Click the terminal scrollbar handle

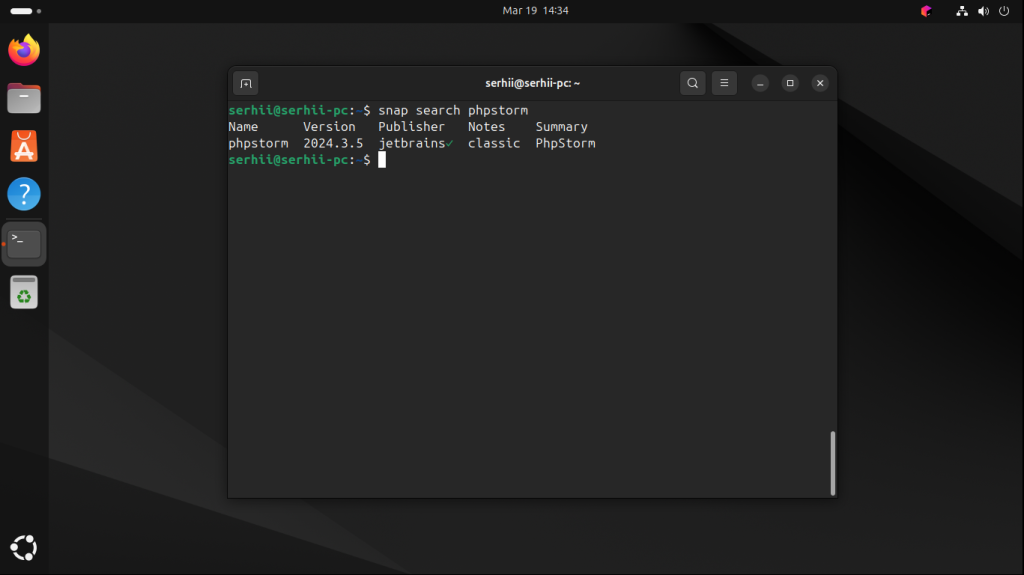[833, 463]
